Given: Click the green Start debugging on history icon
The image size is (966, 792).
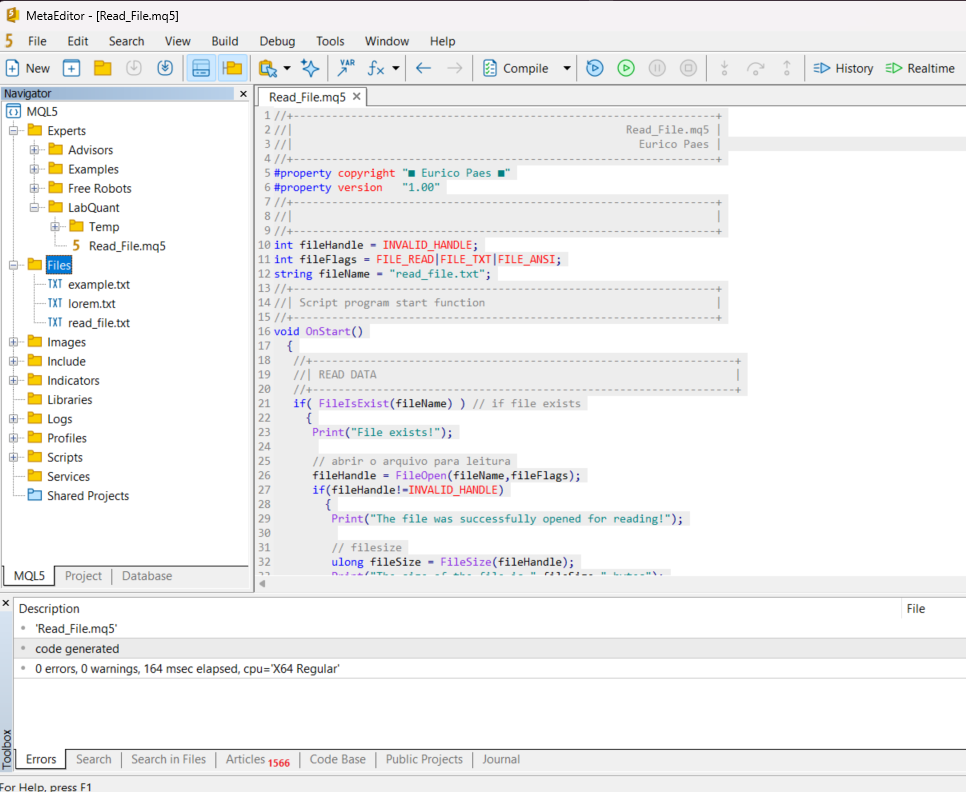Looking at the screenshot, I should 626,68.
